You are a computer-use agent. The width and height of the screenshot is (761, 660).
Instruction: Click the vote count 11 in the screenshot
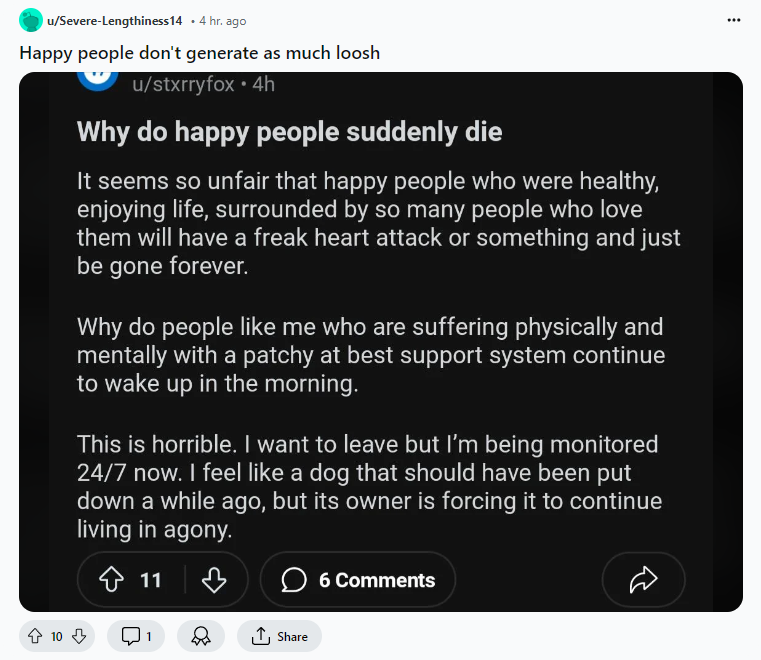click(x=151, y=580)
